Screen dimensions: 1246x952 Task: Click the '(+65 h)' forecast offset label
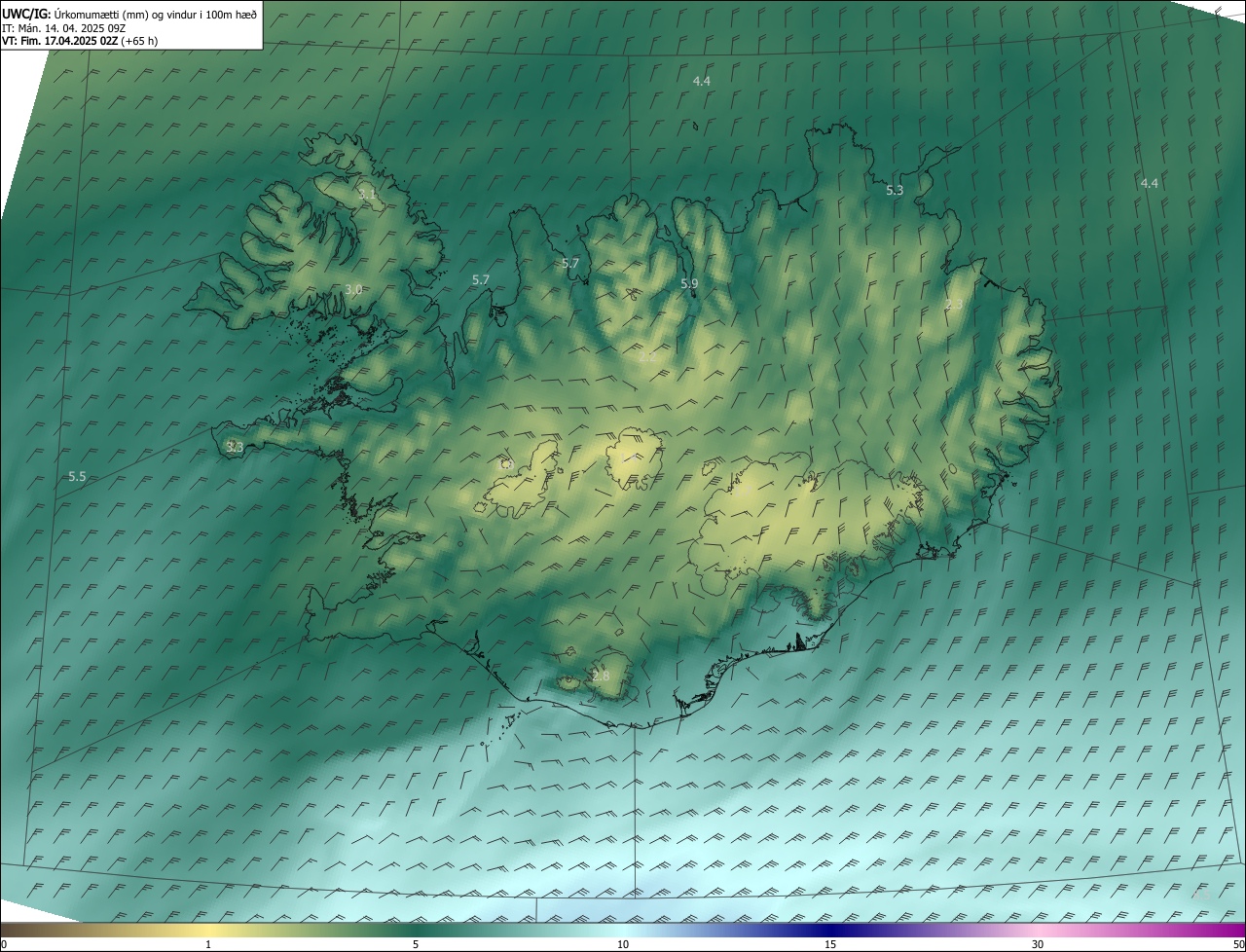pyautogui.click(x=139, y=41)
